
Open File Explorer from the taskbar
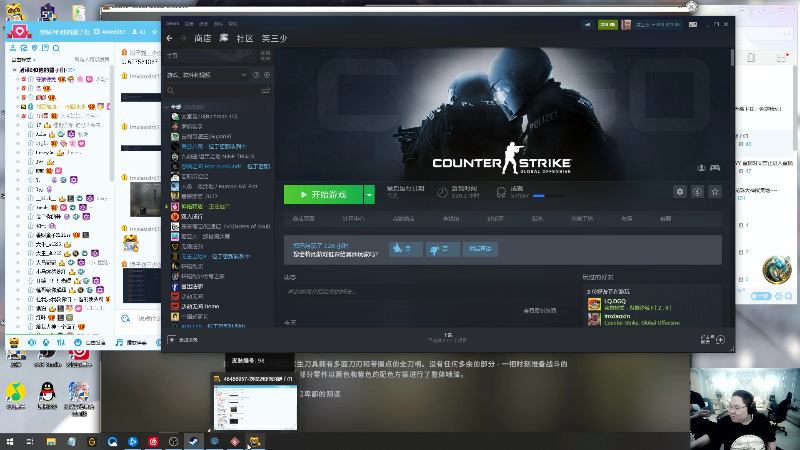pos(51,442)
